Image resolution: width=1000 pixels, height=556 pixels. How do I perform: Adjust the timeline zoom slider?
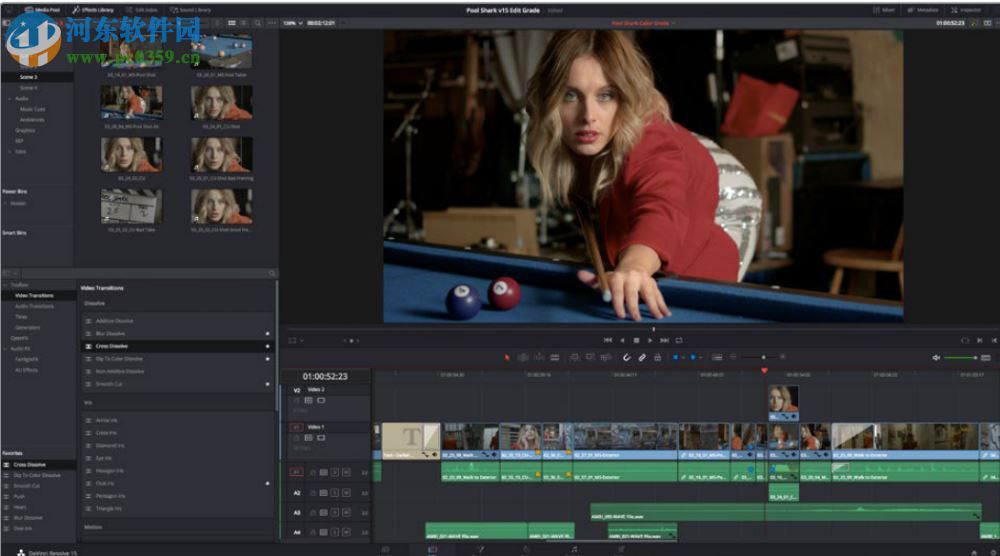[763, 358]
